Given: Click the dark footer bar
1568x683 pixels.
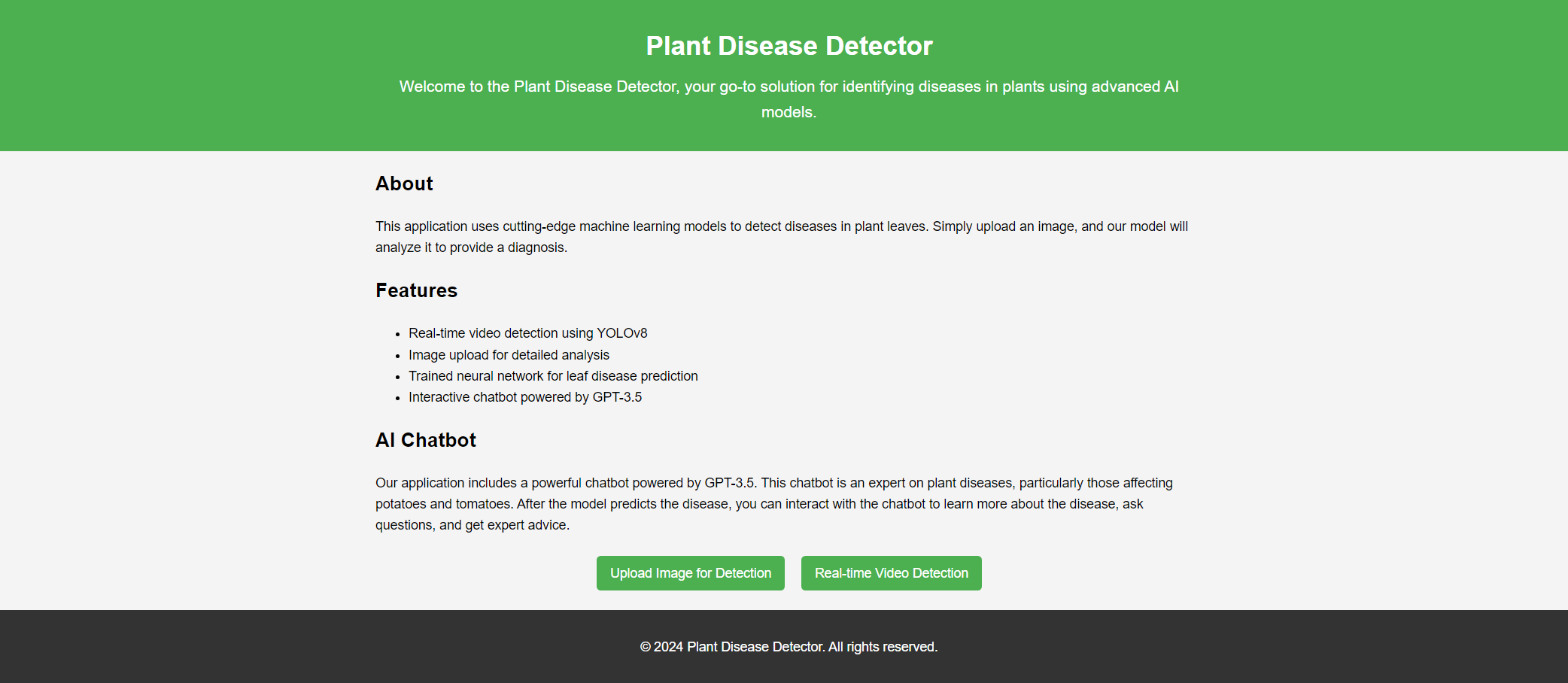Looking at the screenshot, I should (301, 647).
